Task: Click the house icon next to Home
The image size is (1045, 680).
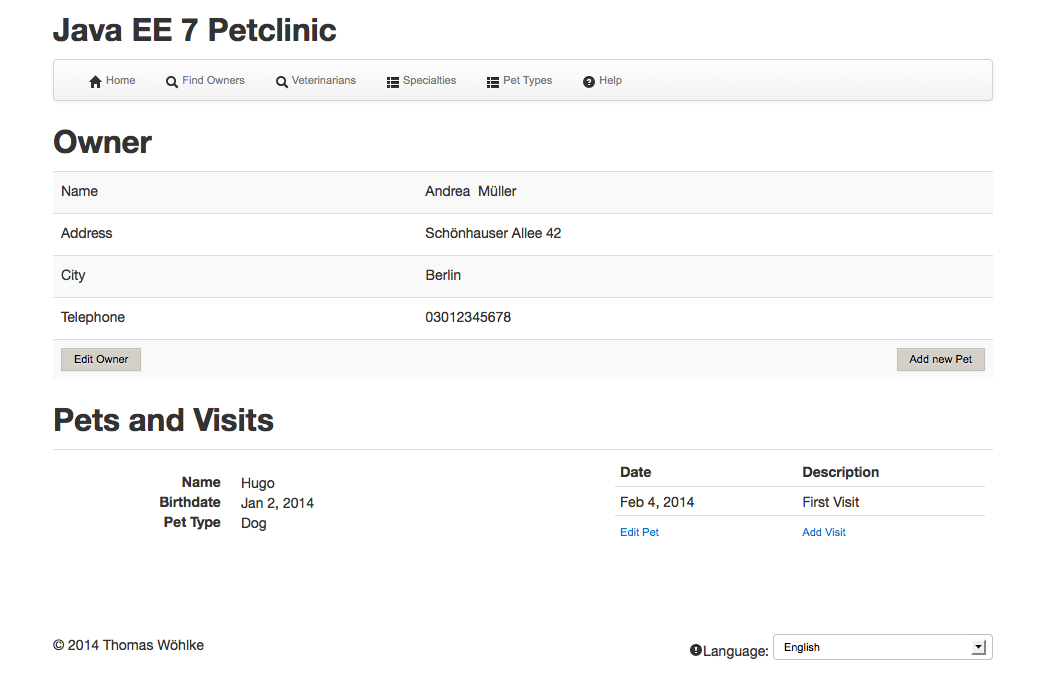Action: (94, 80)
